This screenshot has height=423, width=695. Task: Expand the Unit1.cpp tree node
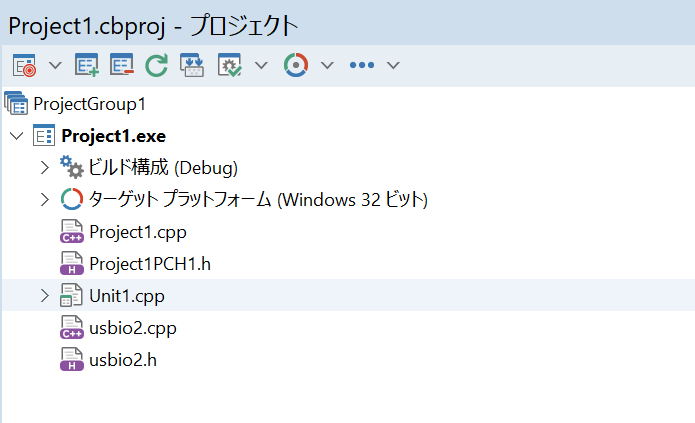pos(44,295)
